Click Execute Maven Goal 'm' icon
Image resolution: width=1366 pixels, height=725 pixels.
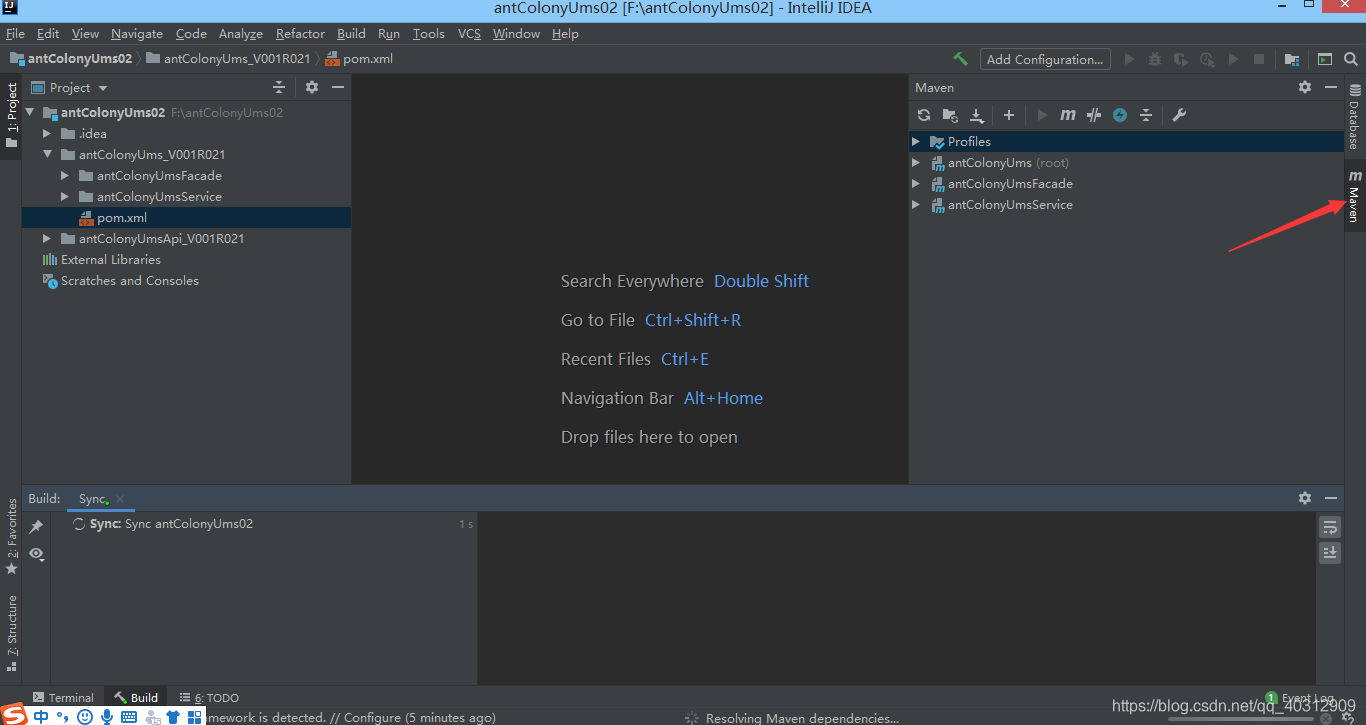[x=1068, y=115]
